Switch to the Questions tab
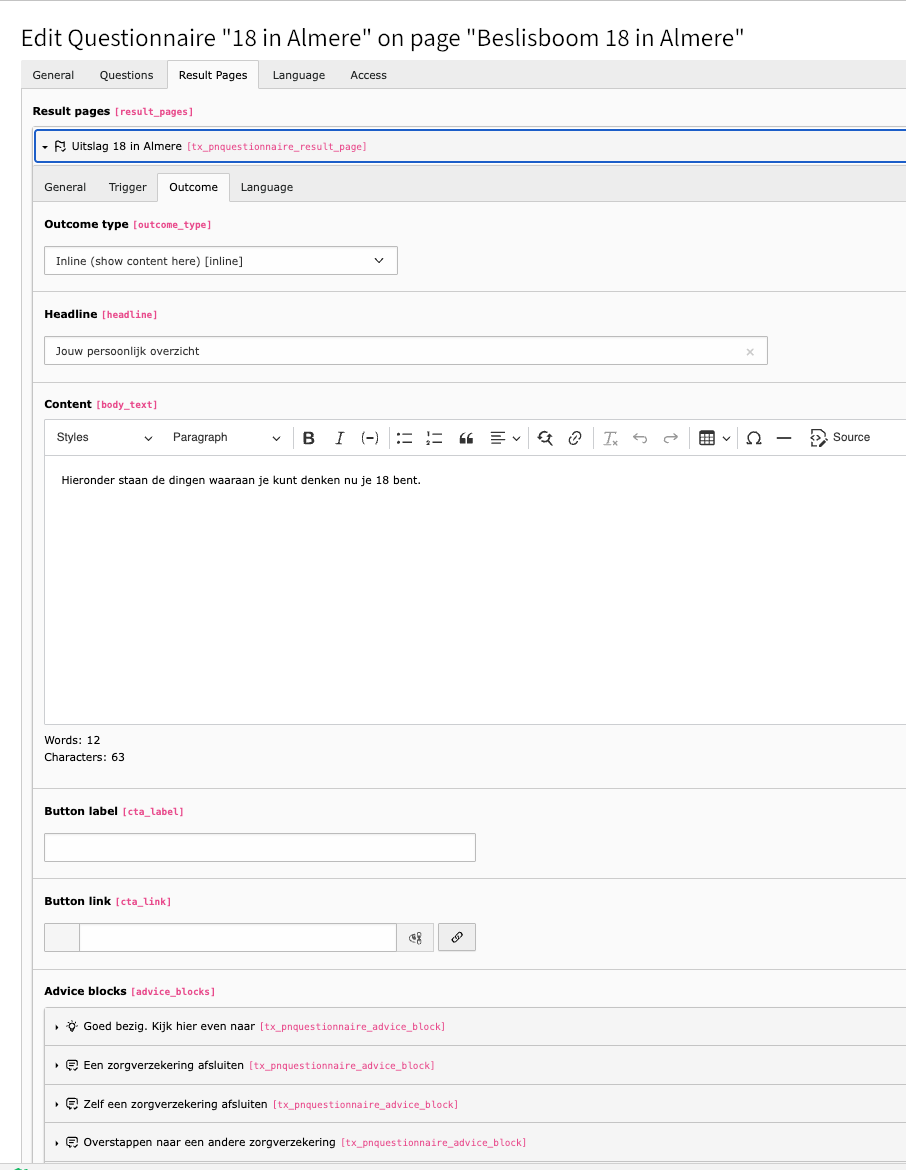 click(126, 75)
